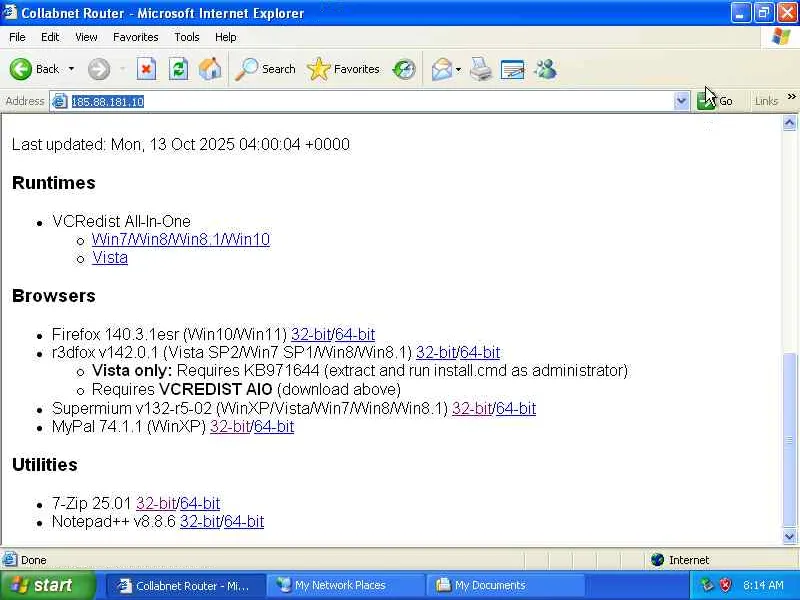Open the History clock icon
Image resolution: width=800 pixels, height=600 pixels.
pos(404,69)
